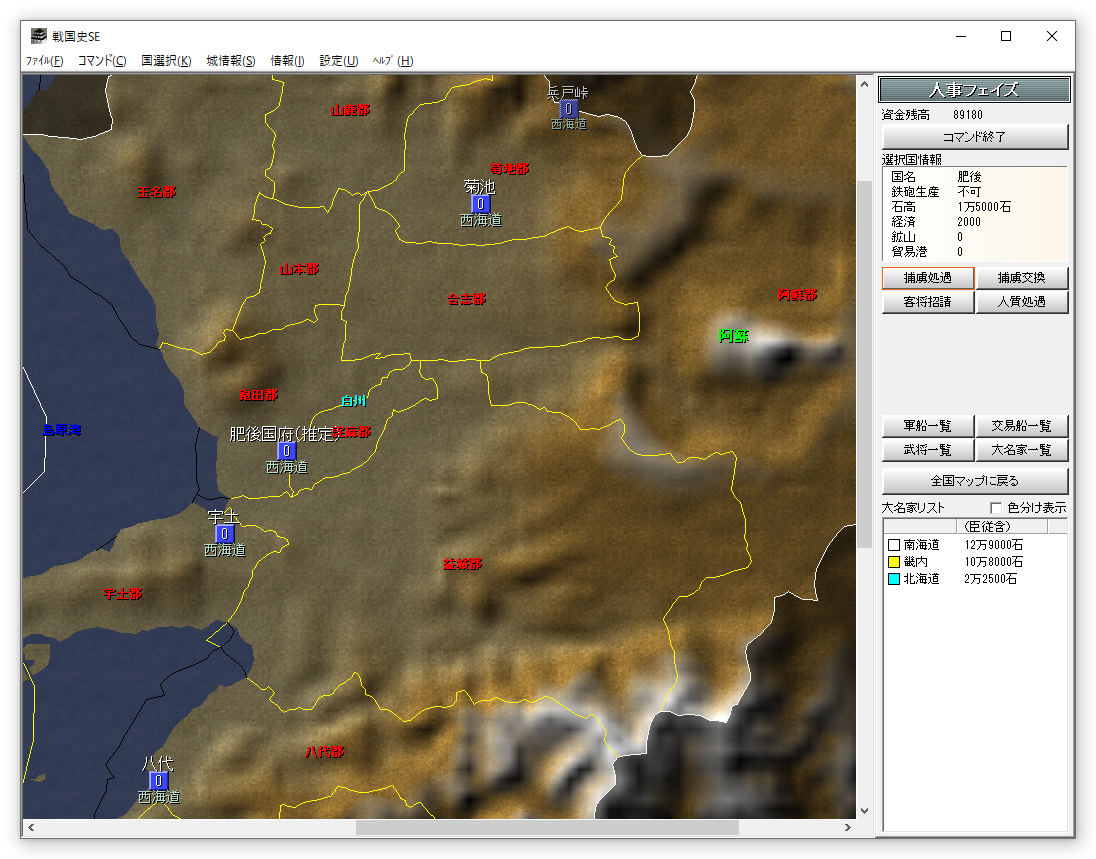Viewport: 1096px width, 859px height.
Task: Open the 武将一覧 list
Action: (x=927, y=451)
